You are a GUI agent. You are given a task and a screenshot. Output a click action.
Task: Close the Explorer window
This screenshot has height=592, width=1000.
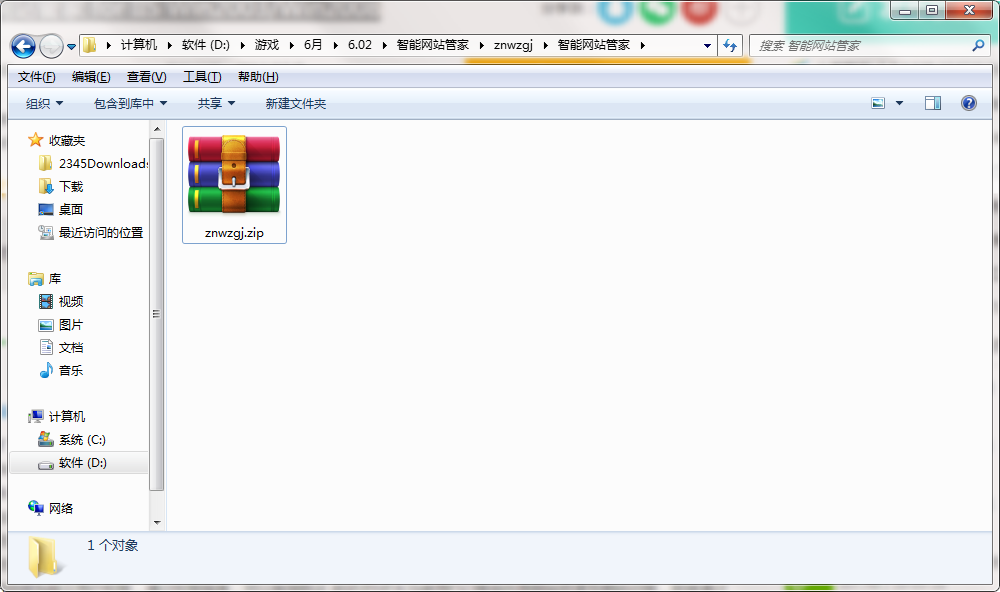(969, 10)
